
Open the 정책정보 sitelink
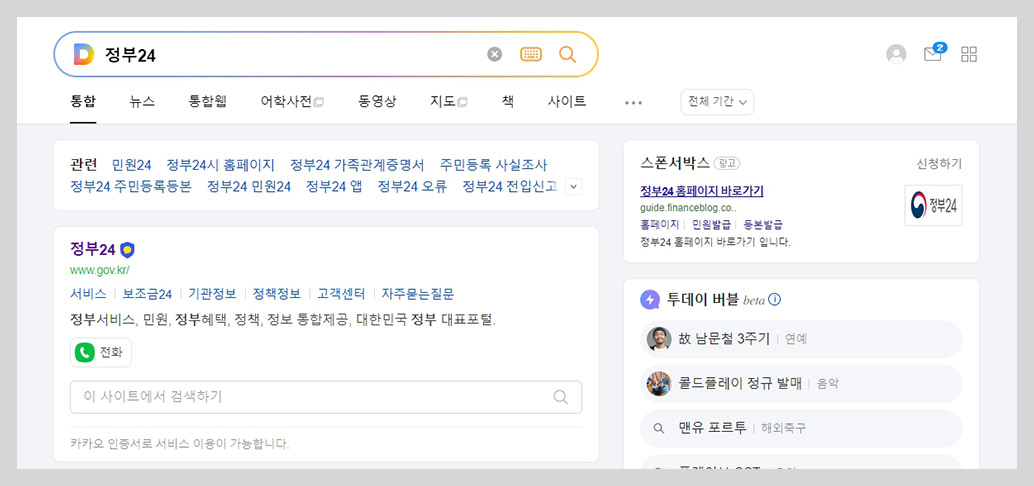tap(277, 294)
